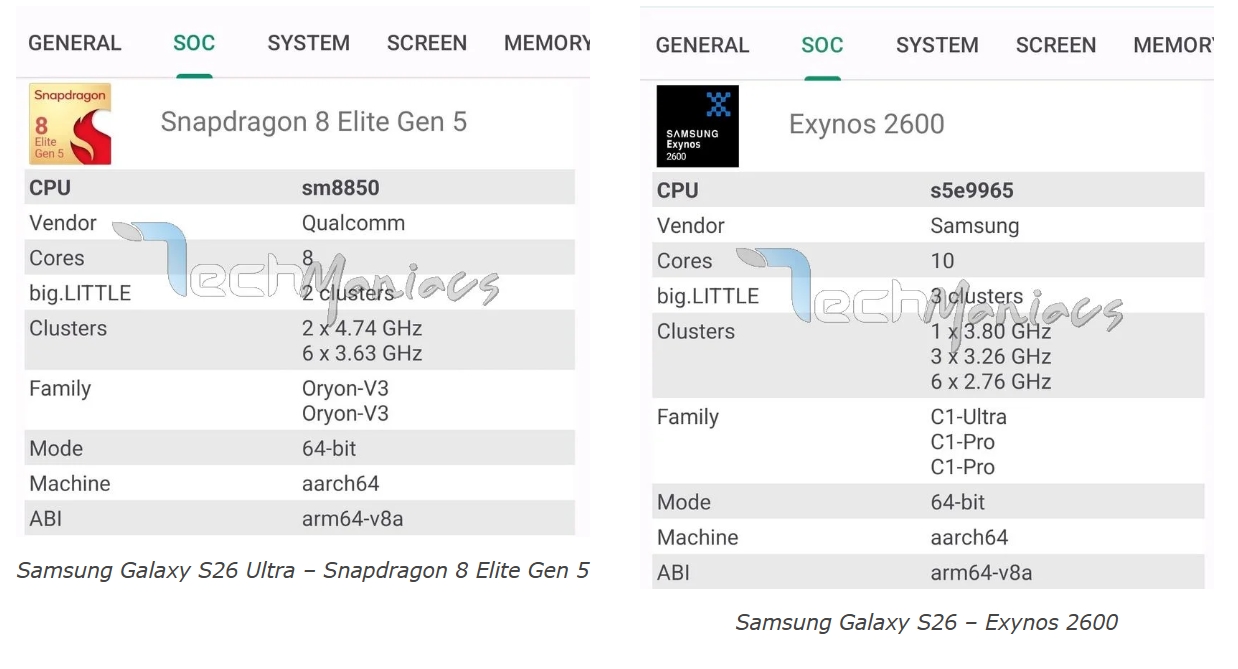Open the GENERAL tab in the Exynos panel
Image resolution: width=1238 pixels, height=669 pixels.
(702, 45)
